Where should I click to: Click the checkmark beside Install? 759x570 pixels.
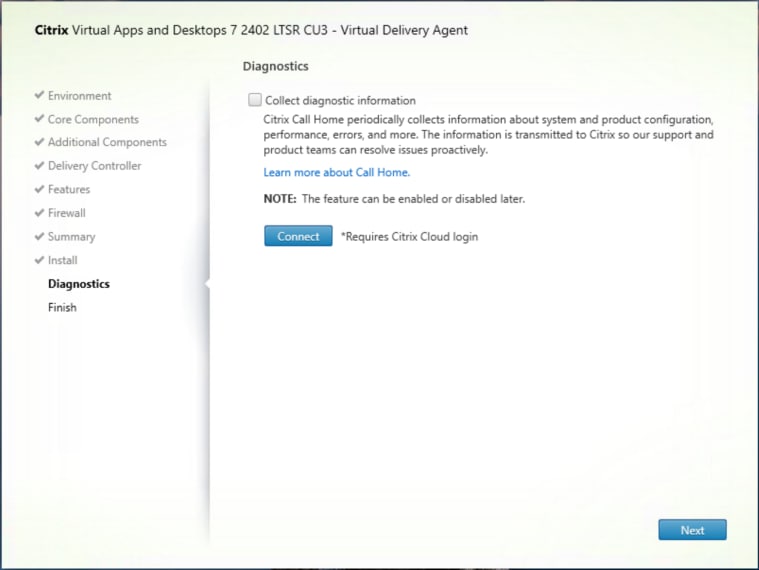tap(40, 260)
